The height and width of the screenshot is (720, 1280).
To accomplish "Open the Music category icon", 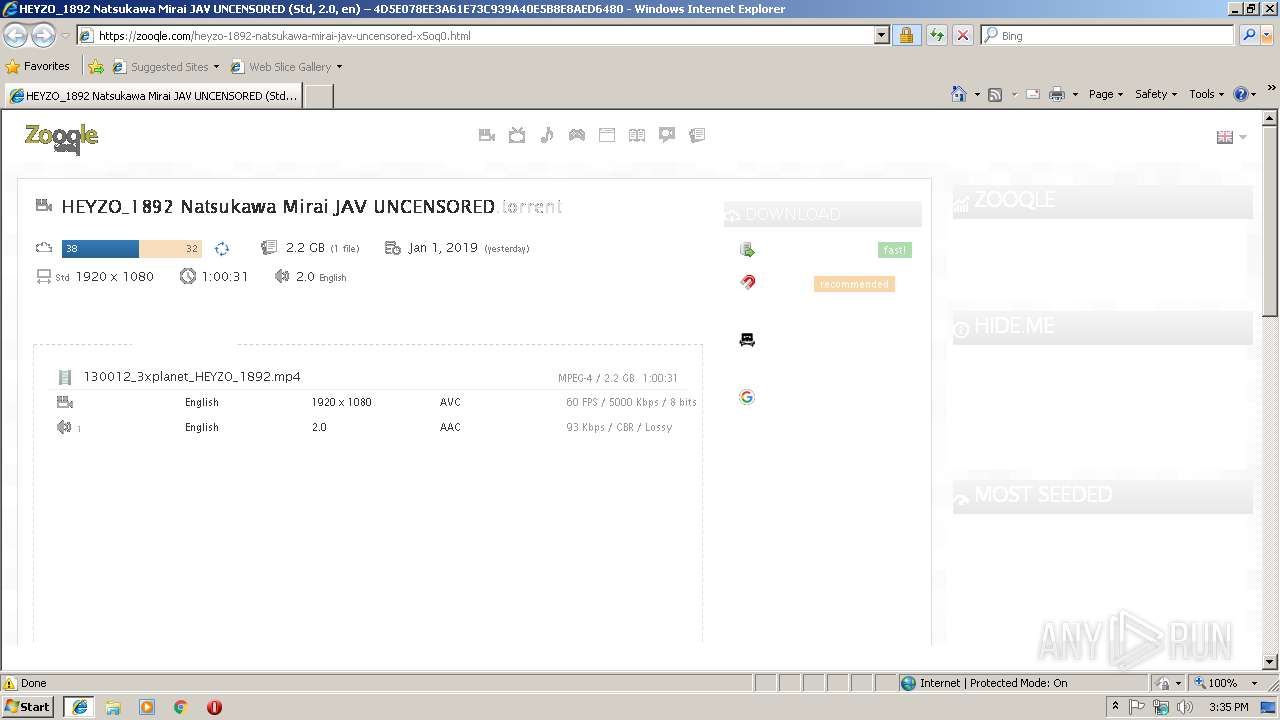I will (547, 135).
